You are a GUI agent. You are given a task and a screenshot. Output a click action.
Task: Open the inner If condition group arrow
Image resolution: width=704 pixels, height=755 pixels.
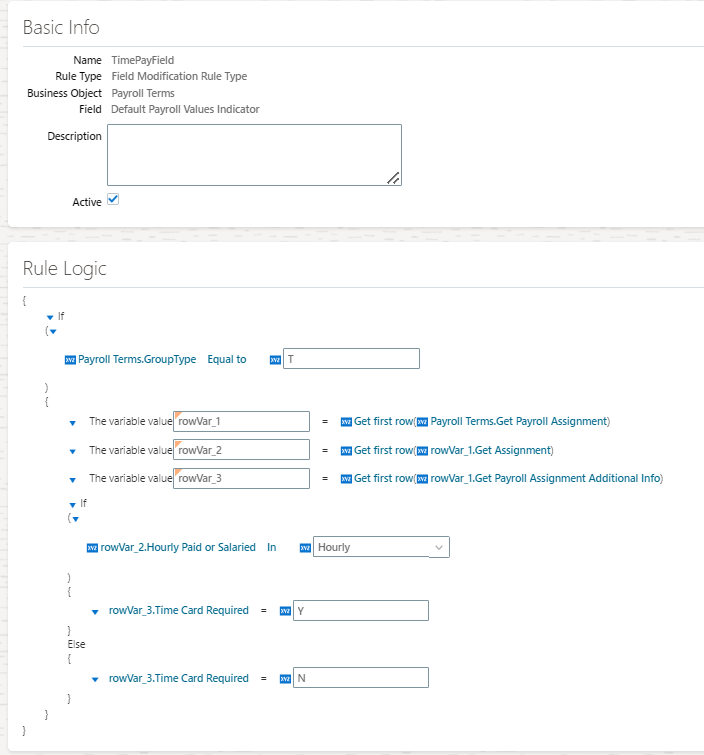click(x=76, y=519)
